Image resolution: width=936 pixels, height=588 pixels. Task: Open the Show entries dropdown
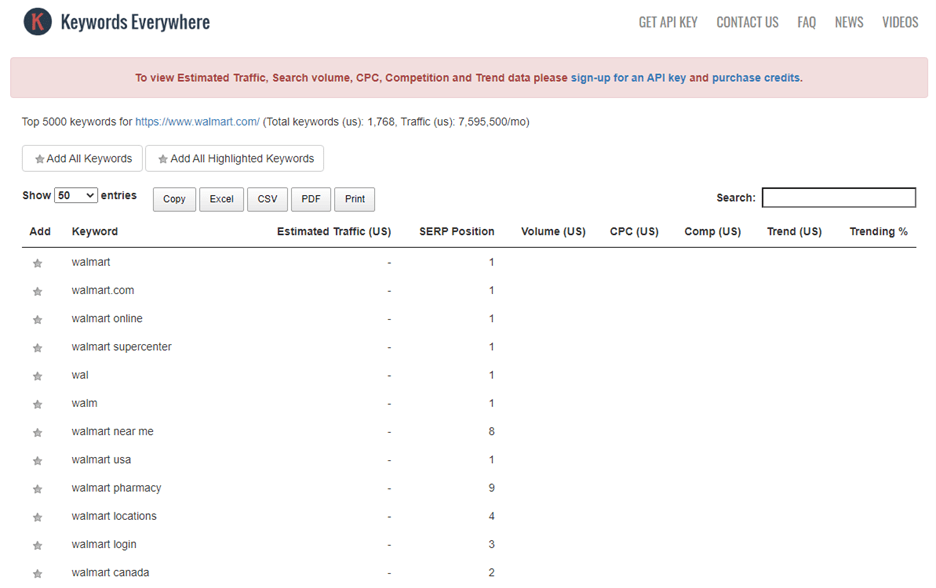pos(76,195)
